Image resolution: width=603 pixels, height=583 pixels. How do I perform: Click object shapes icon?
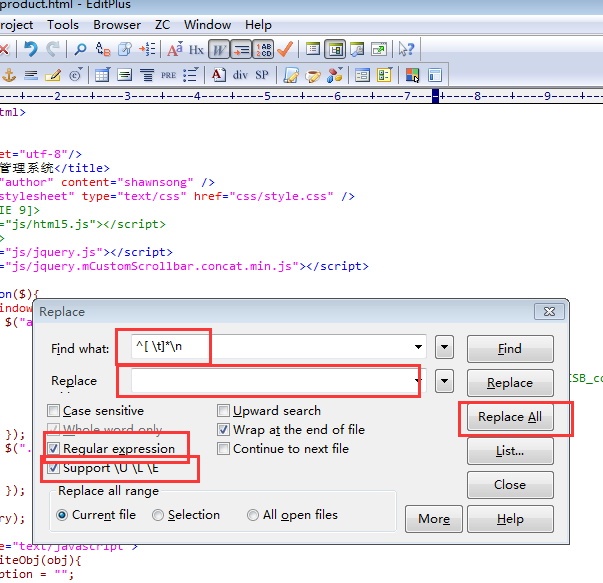[x=335, y=75]
